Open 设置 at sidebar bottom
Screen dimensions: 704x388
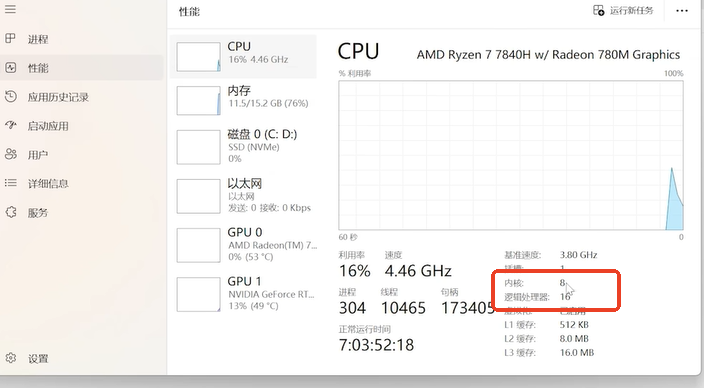[x=82, y=358]
